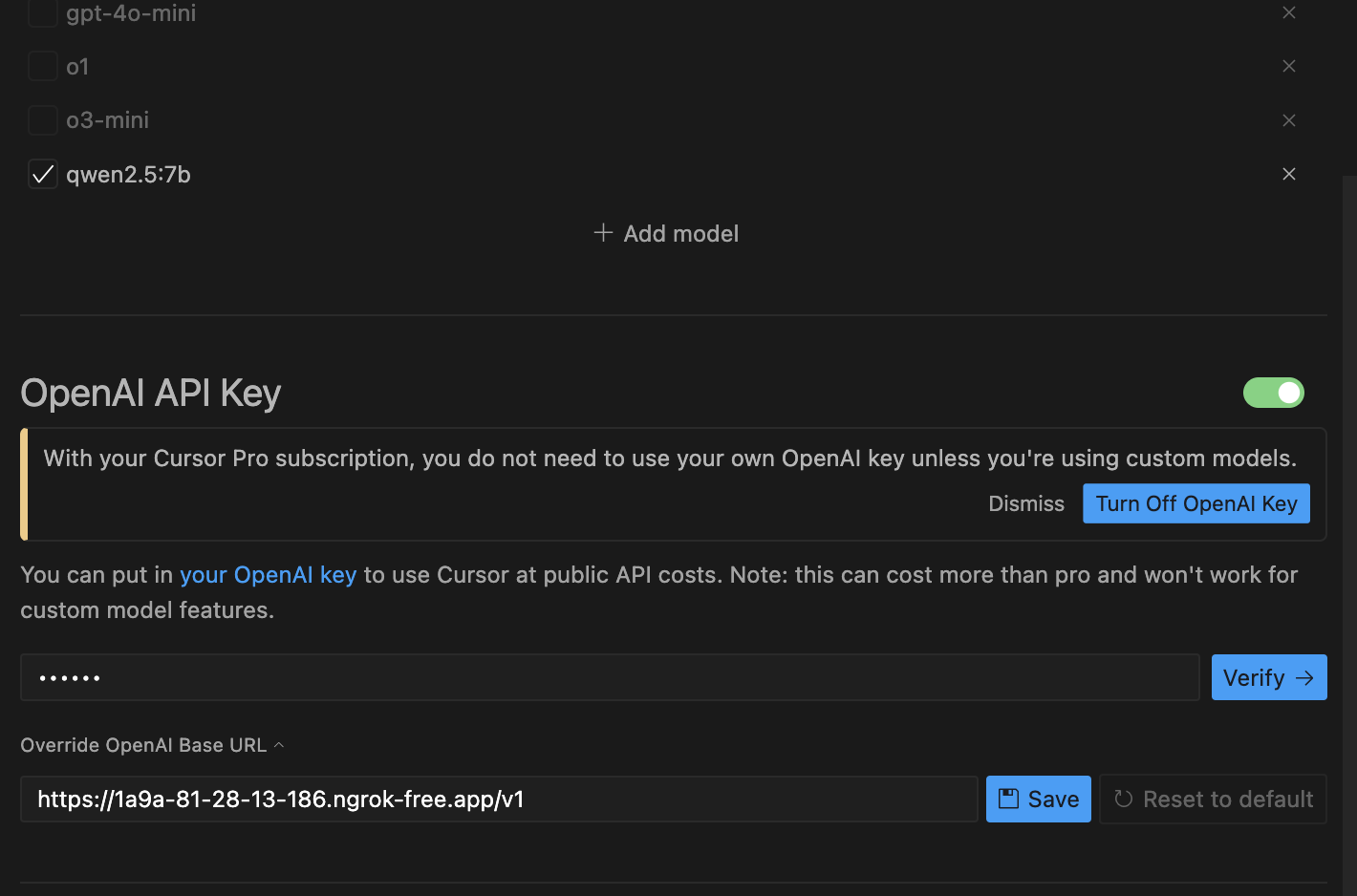
Task: Focus the ngrok base URL input field
Action: click(x=498, y=799)
